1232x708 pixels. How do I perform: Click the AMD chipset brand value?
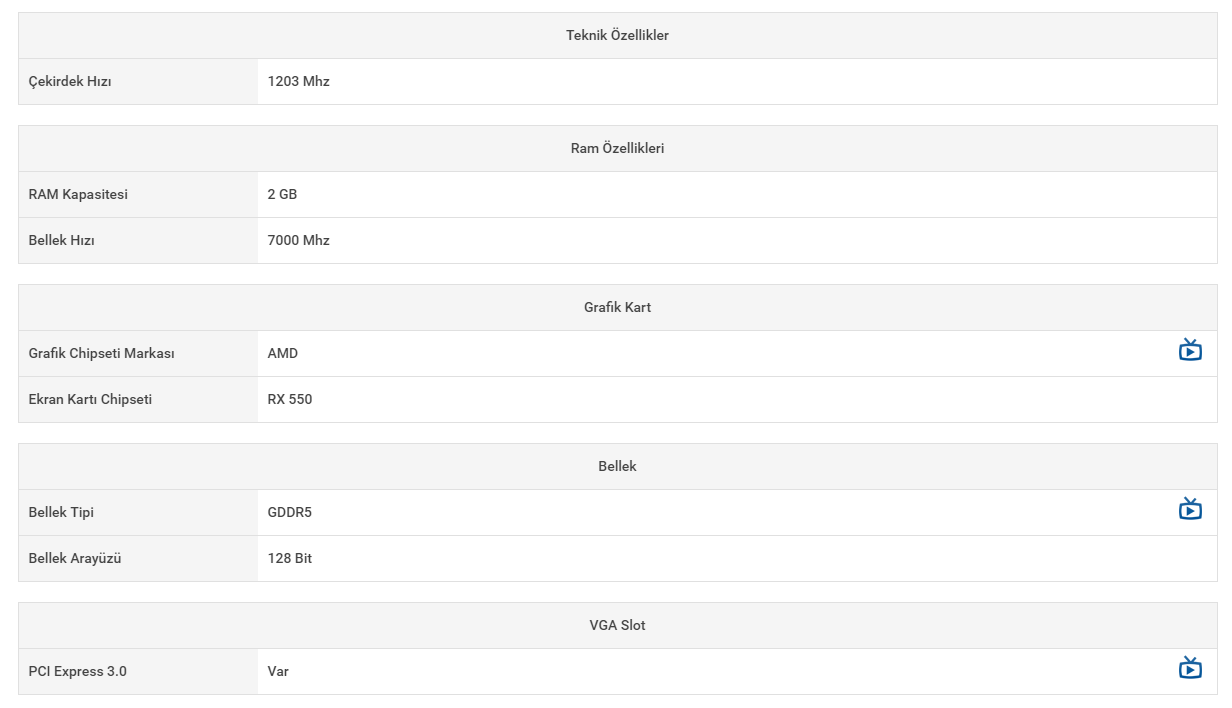click(x=283, y=353)
